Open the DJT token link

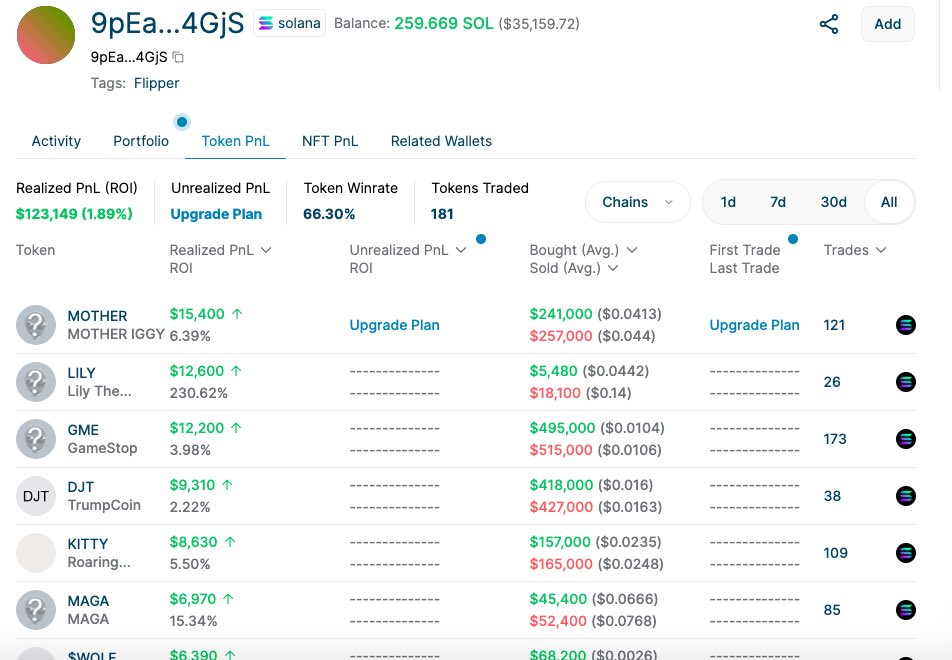[81, 488]
